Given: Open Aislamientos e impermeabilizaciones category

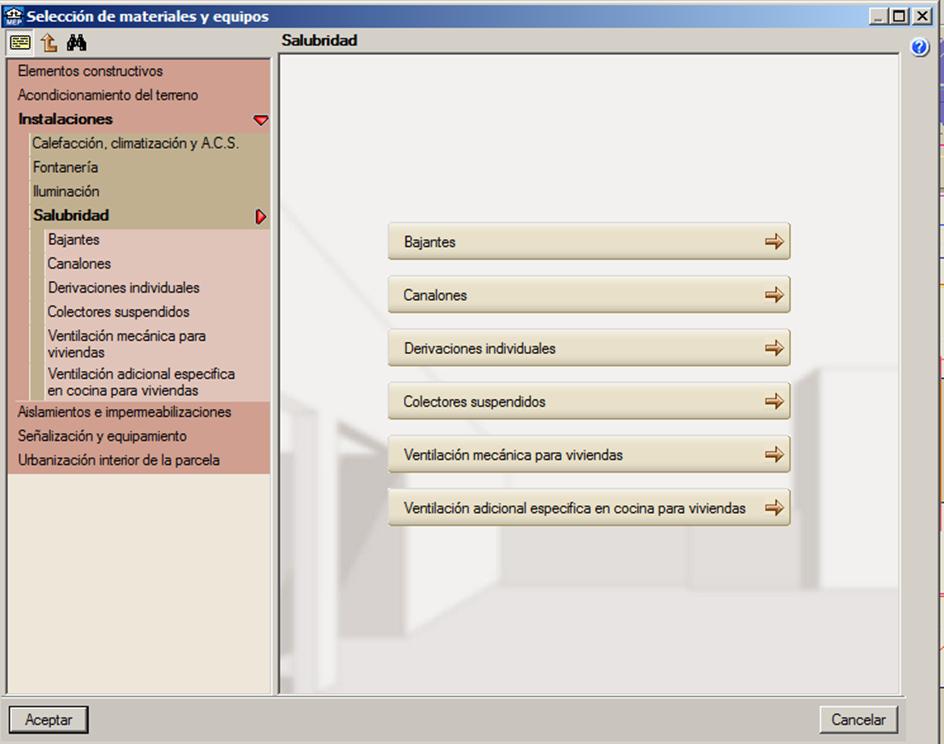Looking at the screenshot, I should pos(124,412).
